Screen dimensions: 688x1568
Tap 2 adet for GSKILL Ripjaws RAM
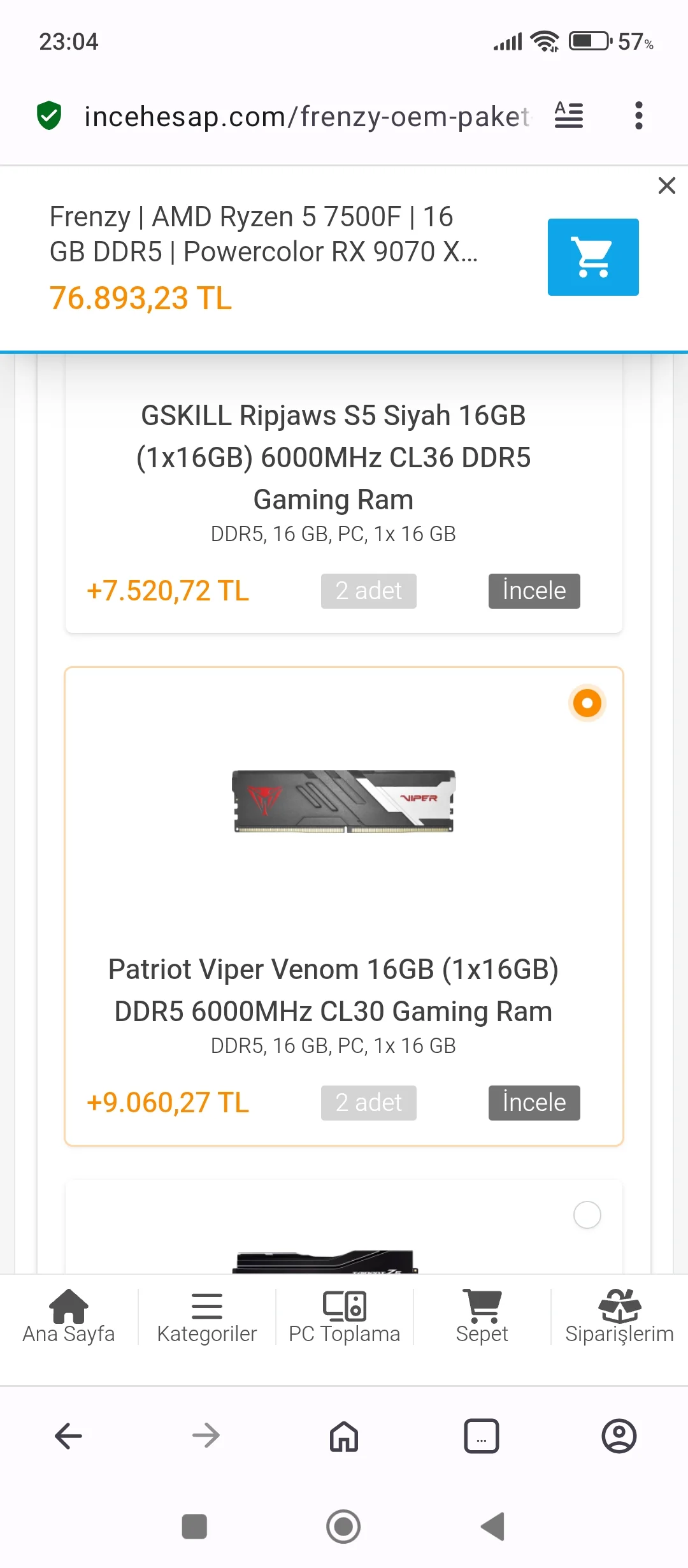[368, 591]
